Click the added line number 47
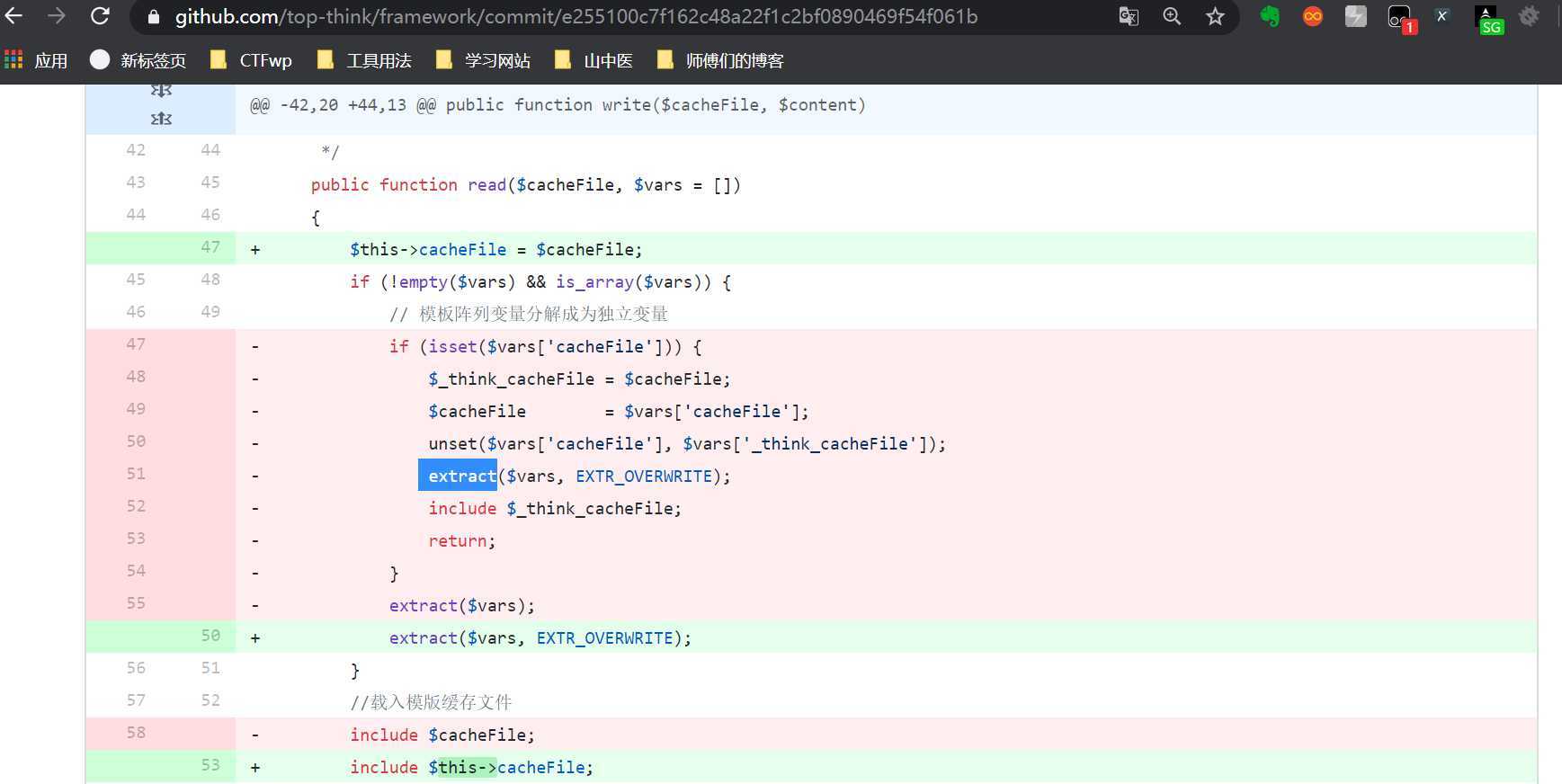This screenshot has height=784, width=1562. (x=210, y=247)
